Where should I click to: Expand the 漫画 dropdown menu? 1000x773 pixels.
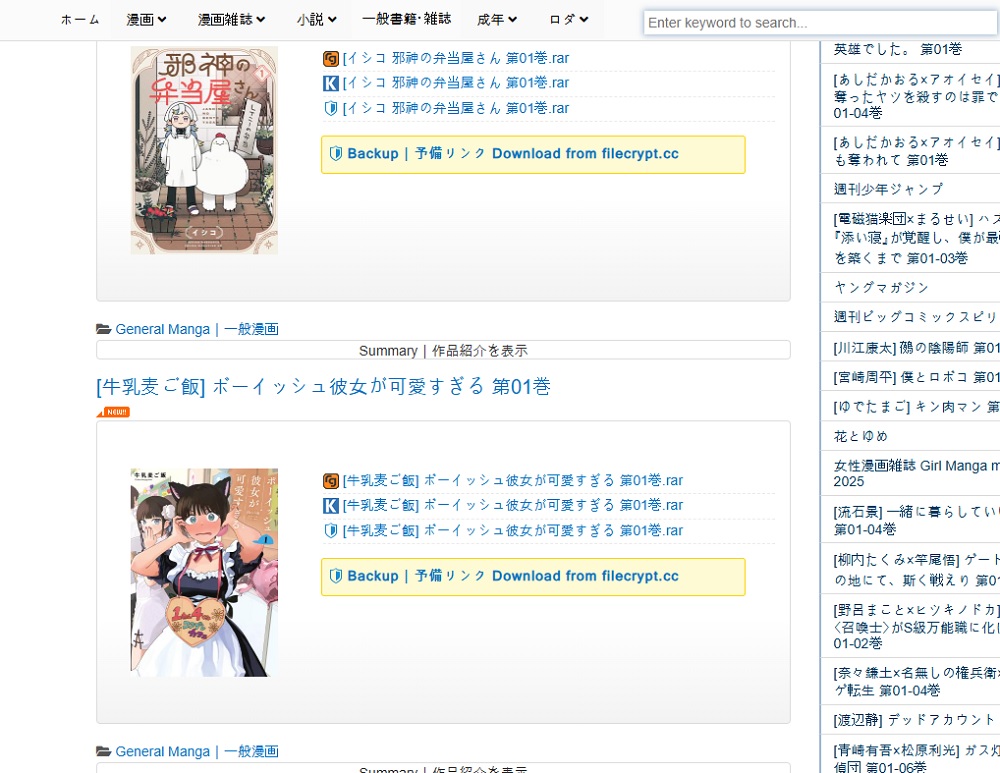147,19
